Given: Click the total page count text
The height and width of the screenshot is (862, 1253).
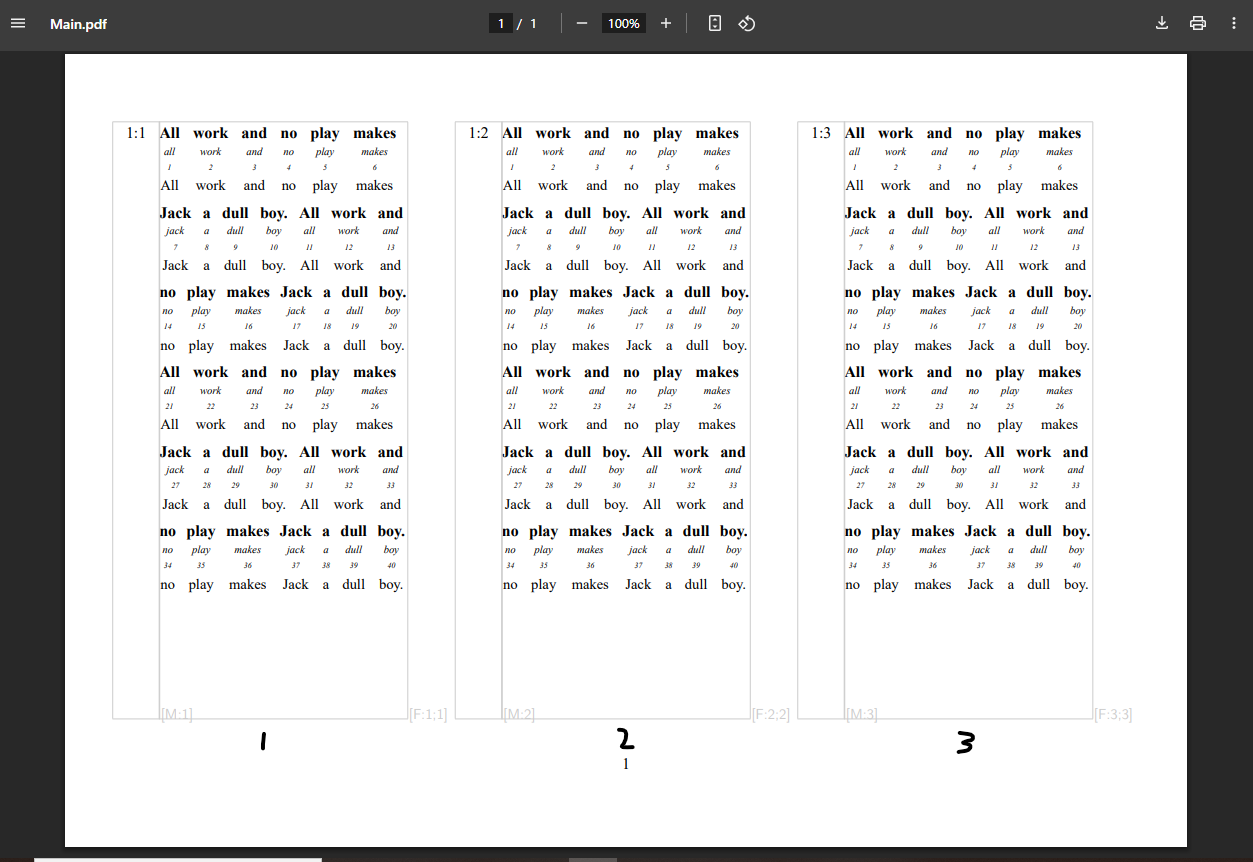Looking at the screenshot, I should 533,23.
